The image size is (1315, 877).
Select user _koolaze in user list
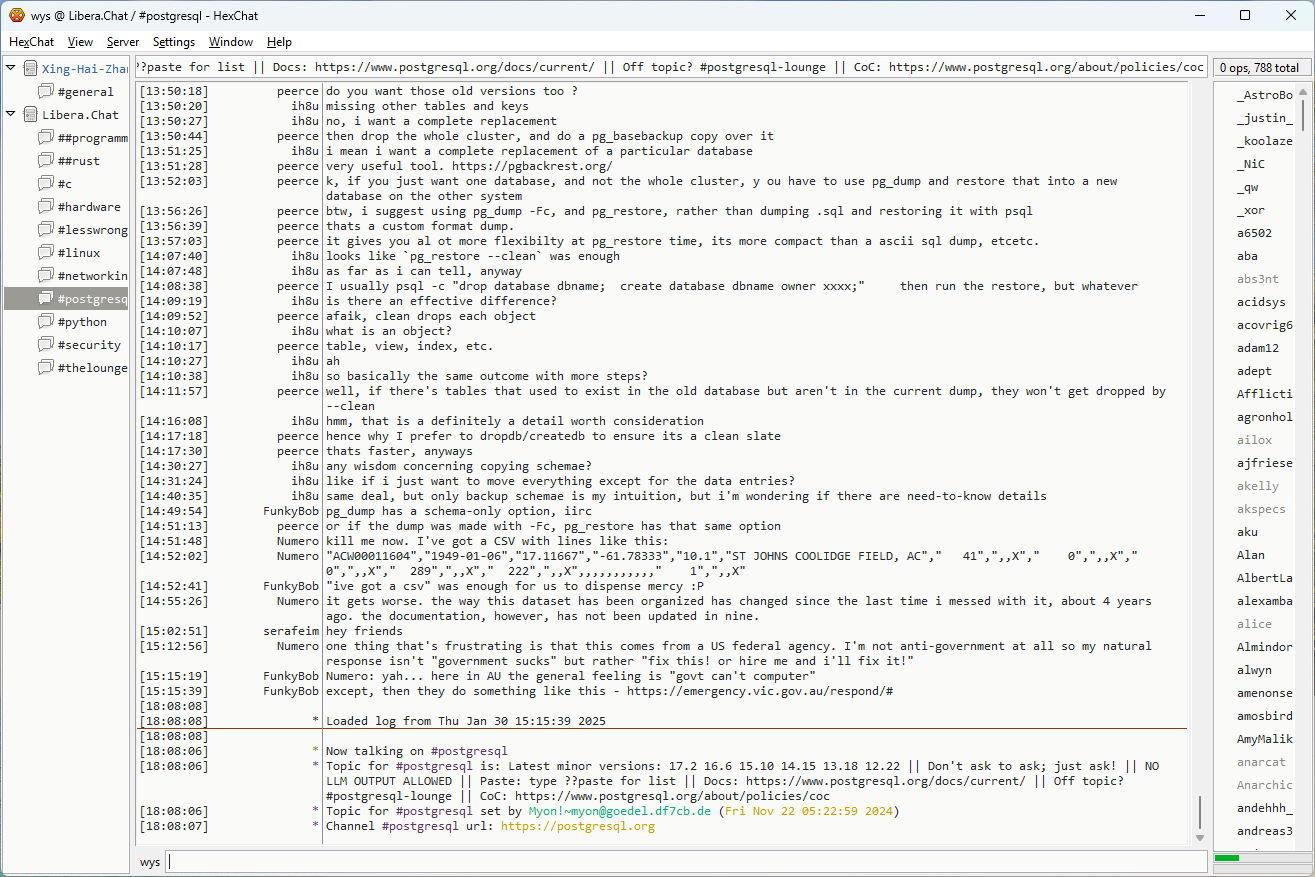pyautogui.click(x=1264, y=141)
